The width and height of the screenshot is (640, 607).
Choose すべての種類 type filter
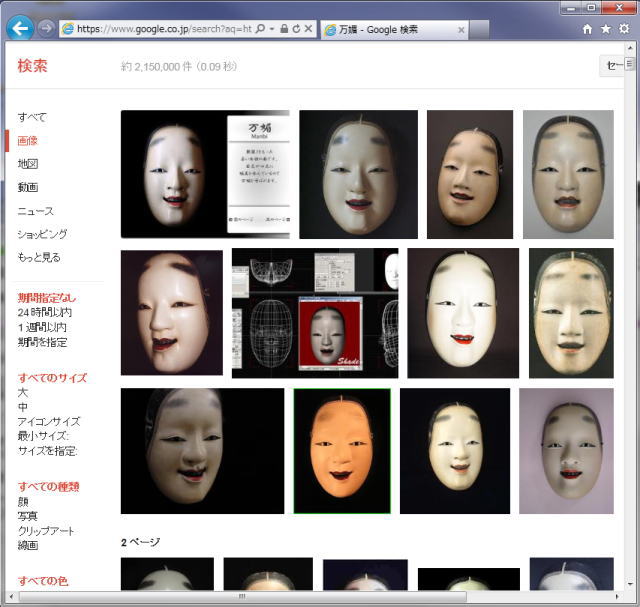(48, 487)
